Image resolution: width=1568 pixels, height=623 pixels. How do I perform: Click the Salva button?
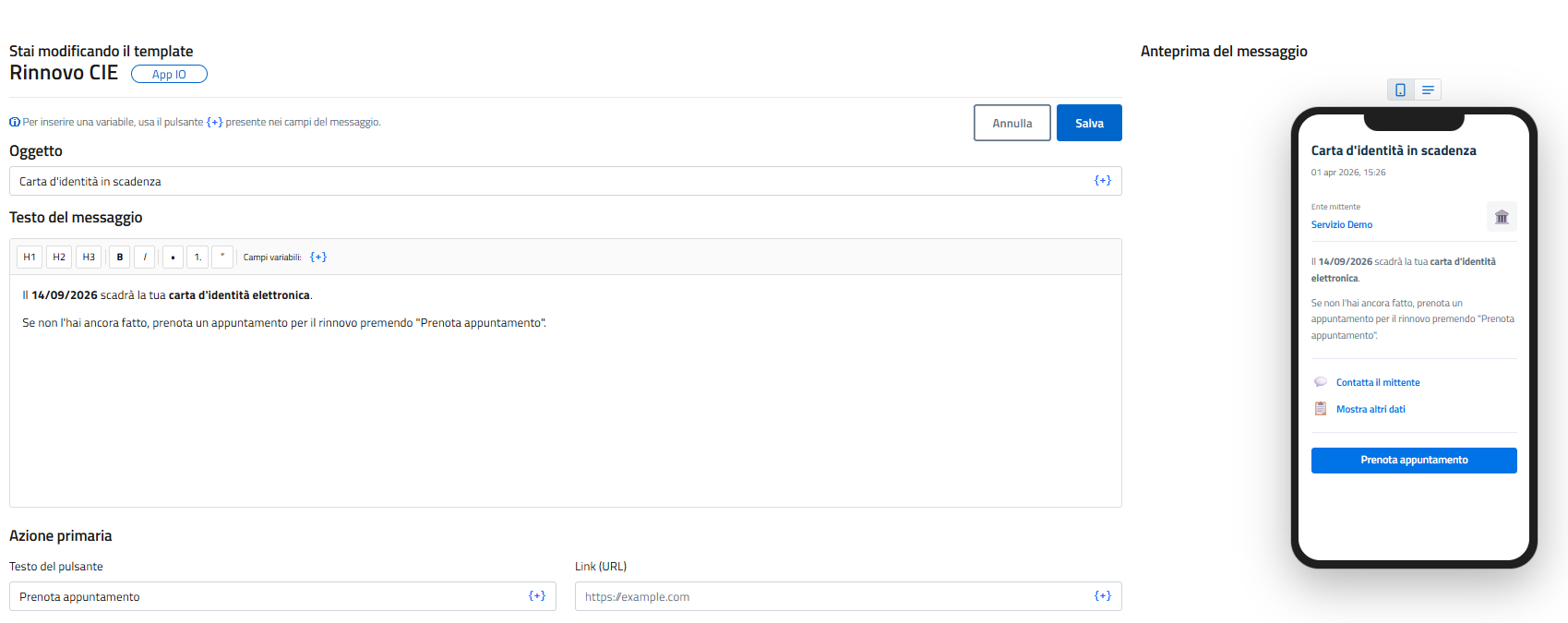[1089, 123]
